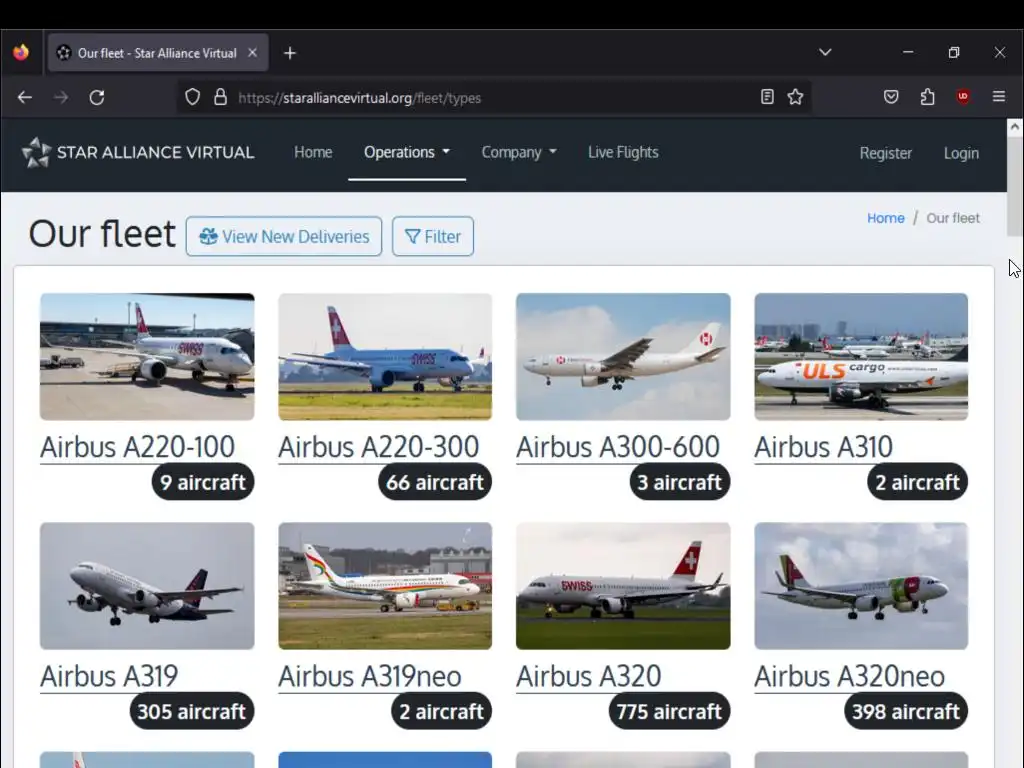Click the 9 aircraft badge

[203, 482]
